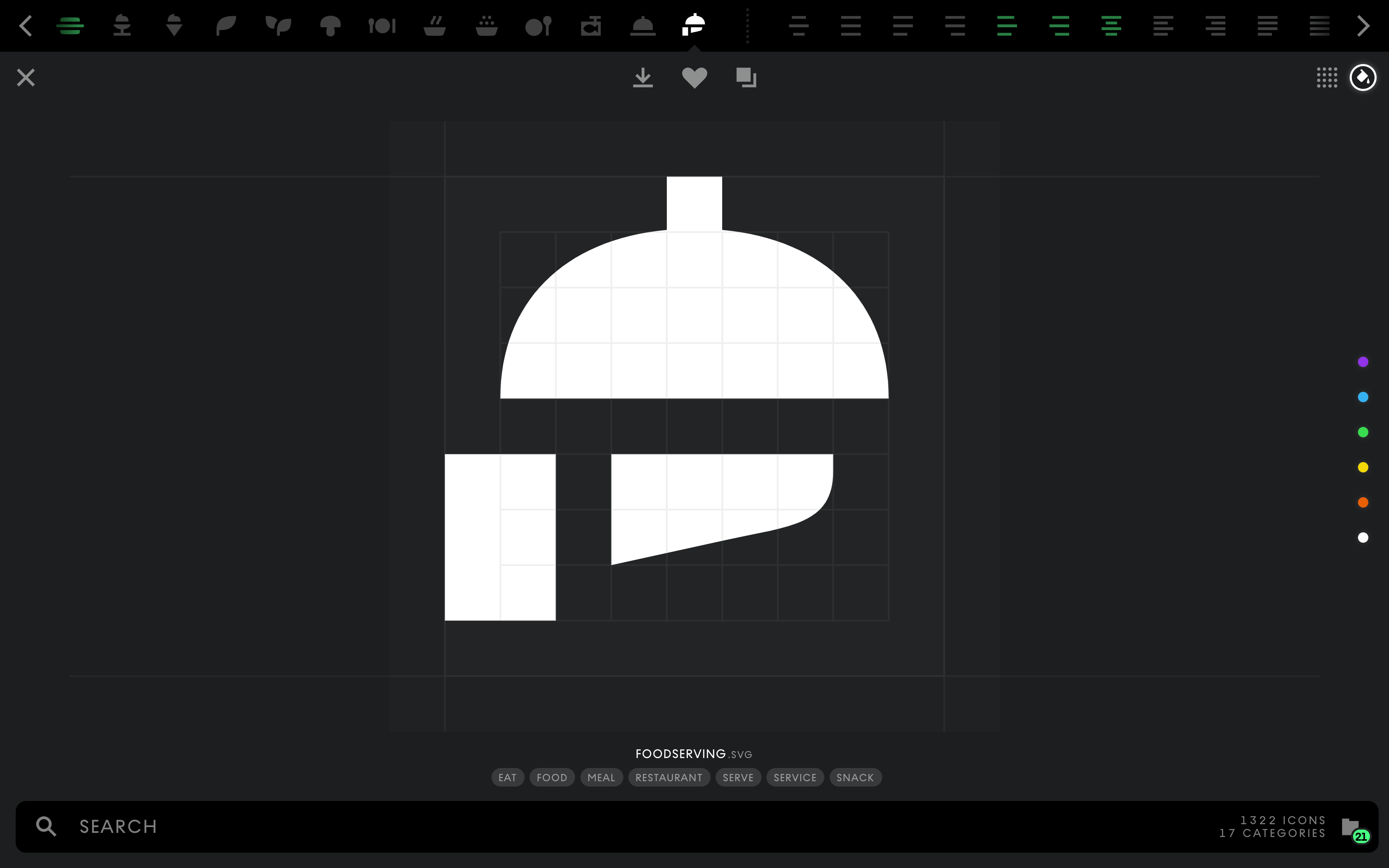Filter by the SERVICE tag

(795, 777)
